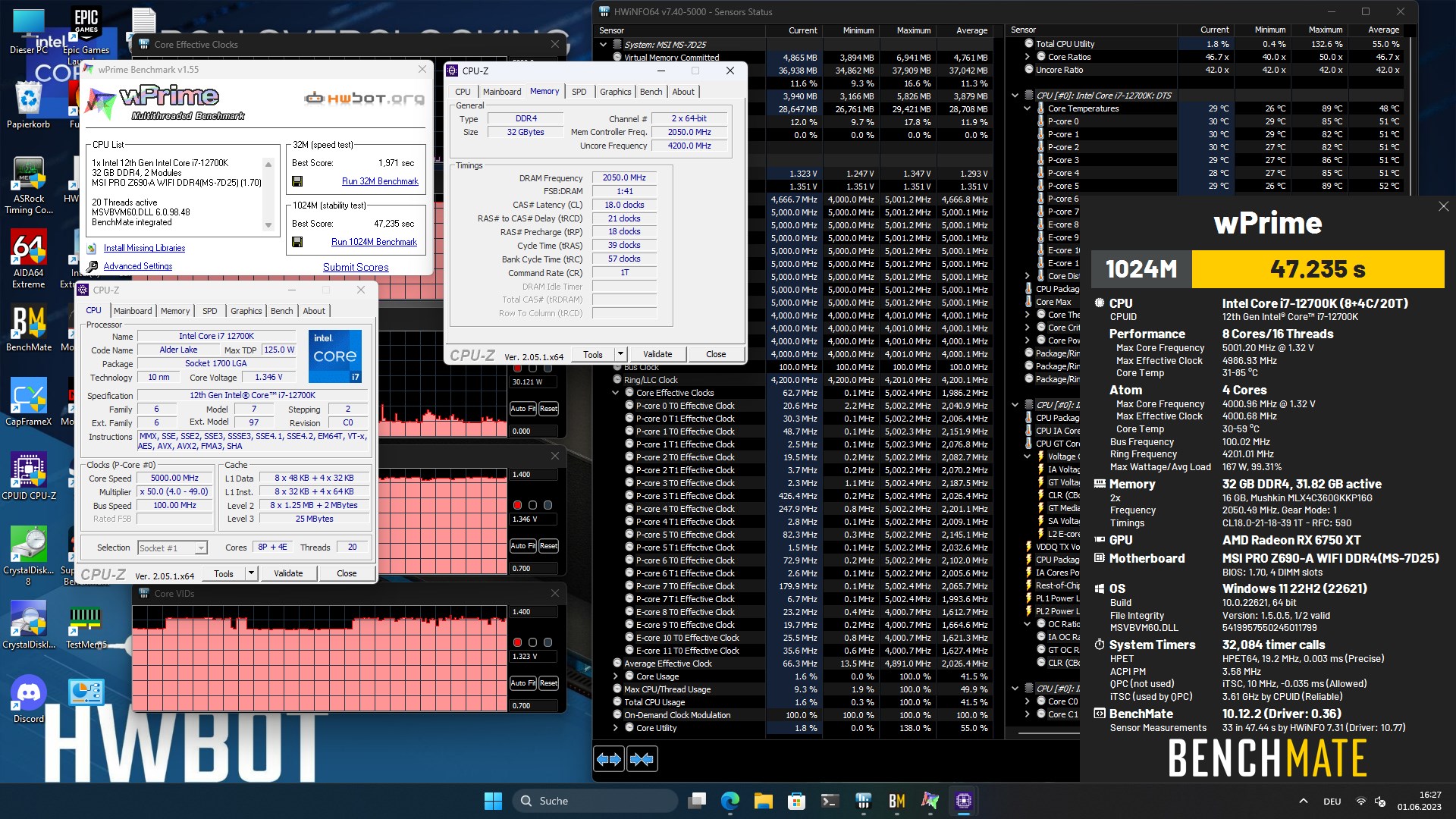The height and width of the screenshot is (819, 1456).
Task: Collapse System: MSI MS-7D25 sensor group
Action: (x=604, y=45)
